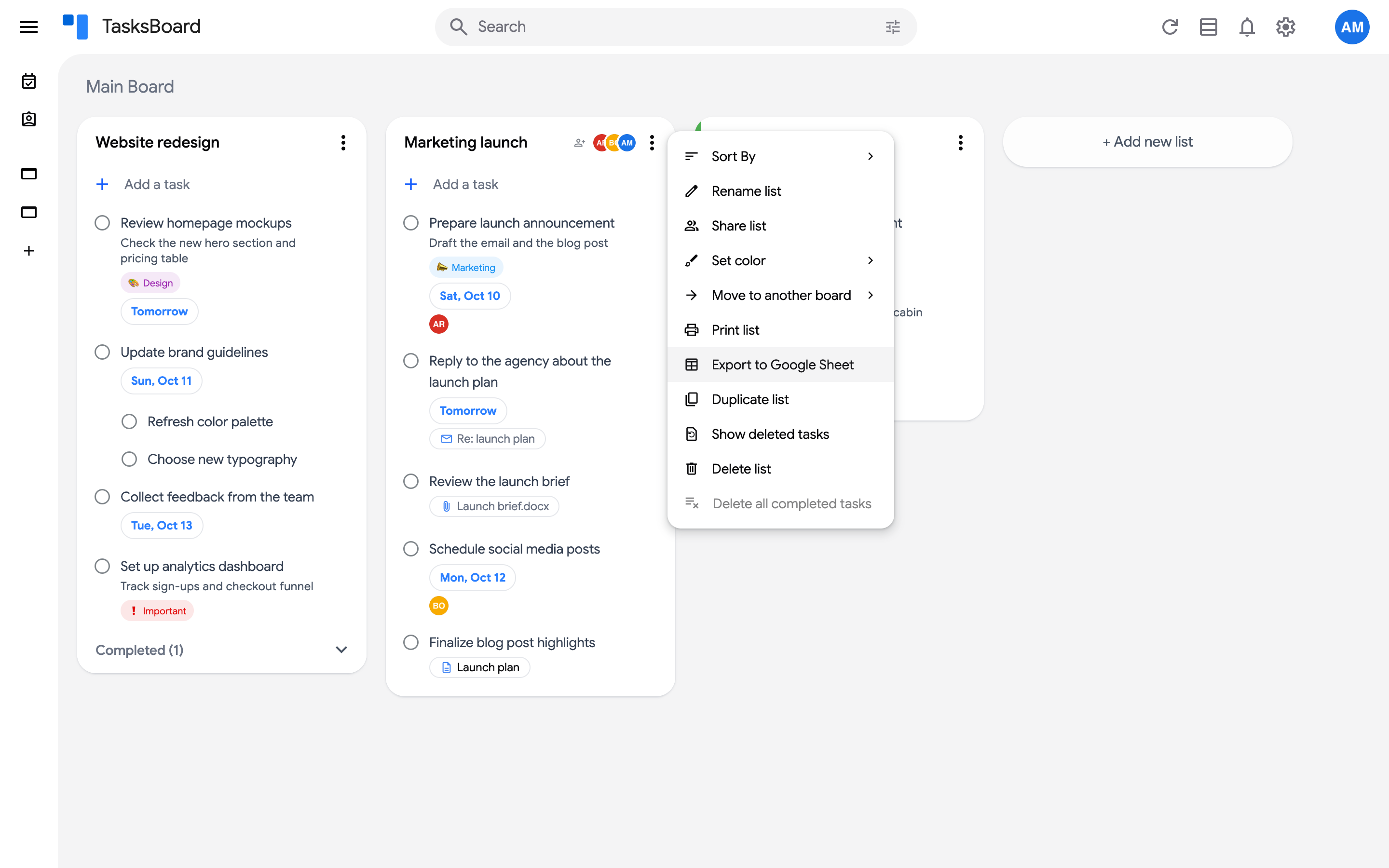Click the add member icon on Marketing launch
1389x868 pixels.
[580, 142]
